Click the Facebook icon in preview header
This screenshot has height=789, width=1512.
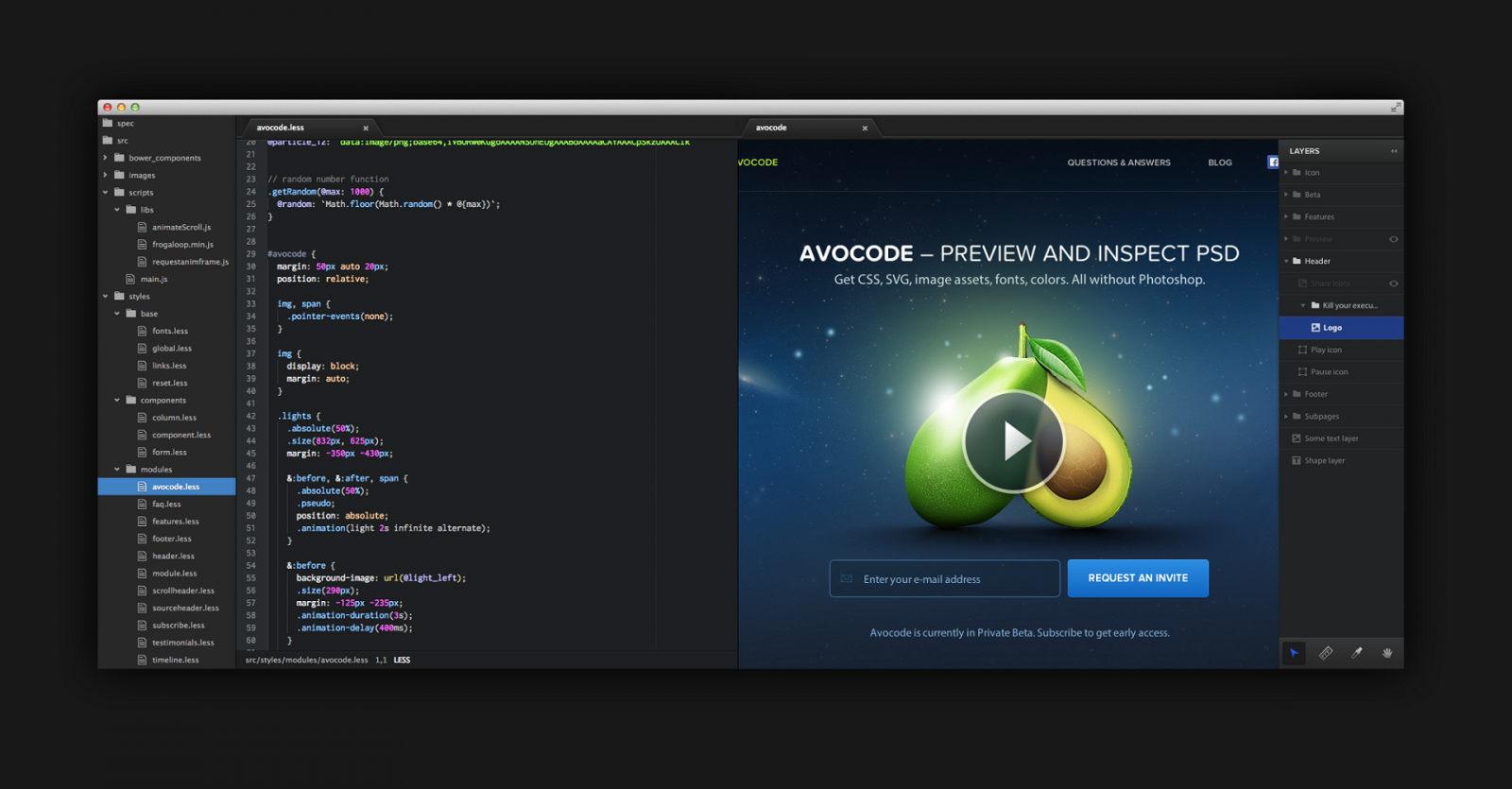1273,163
